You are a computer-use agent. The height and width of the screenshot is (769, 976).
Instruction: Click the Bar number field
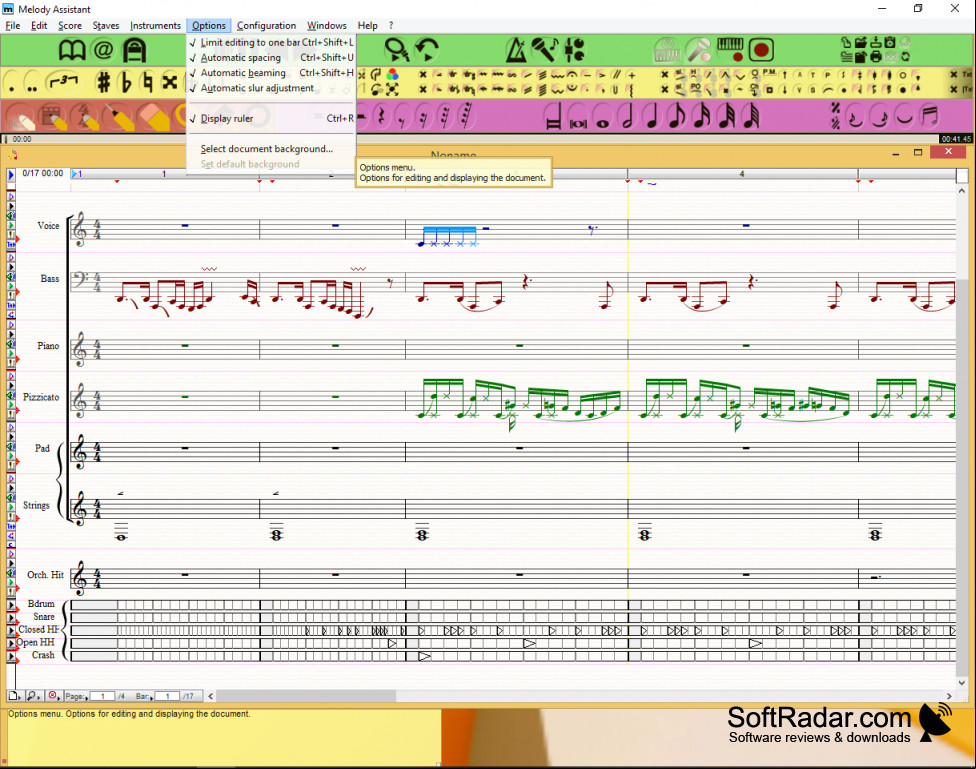(167, 696)
